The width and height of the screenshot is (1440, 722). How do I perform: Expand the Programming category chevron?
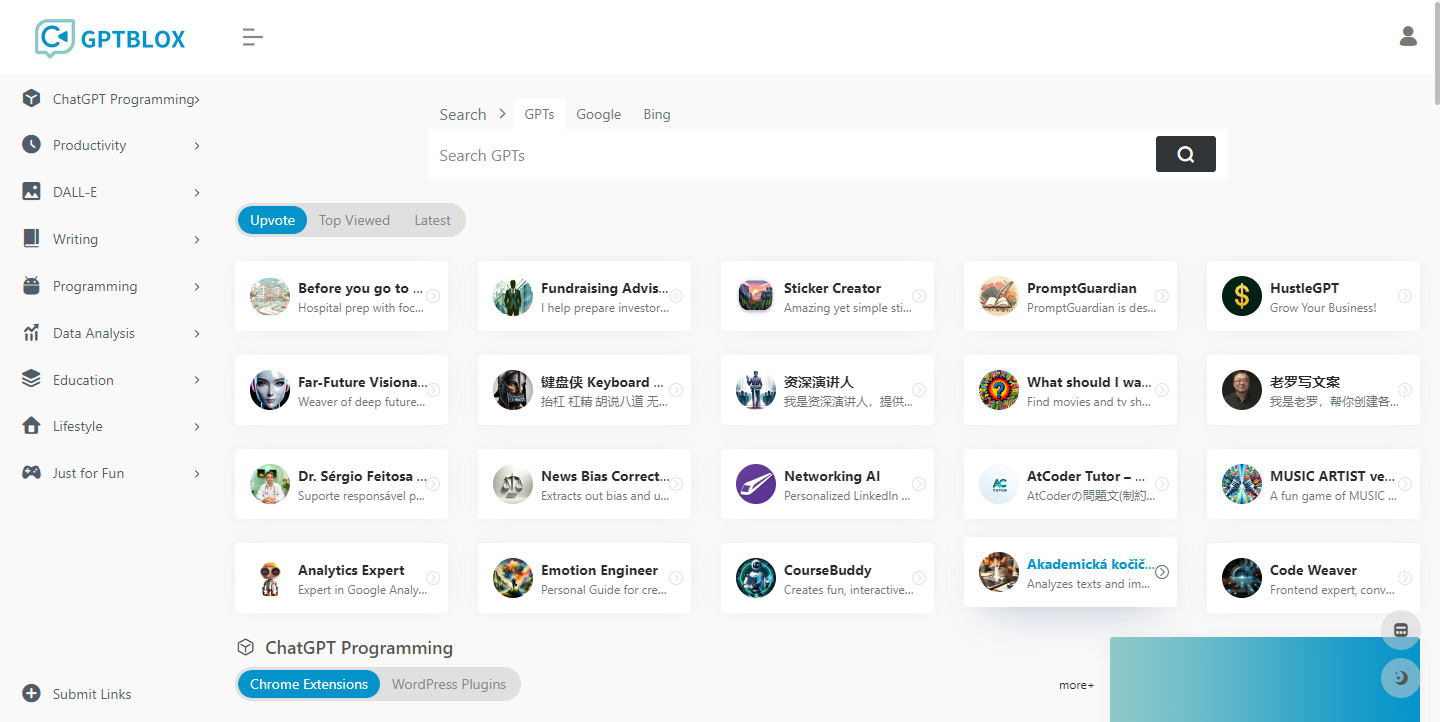(x=197, y=287)
